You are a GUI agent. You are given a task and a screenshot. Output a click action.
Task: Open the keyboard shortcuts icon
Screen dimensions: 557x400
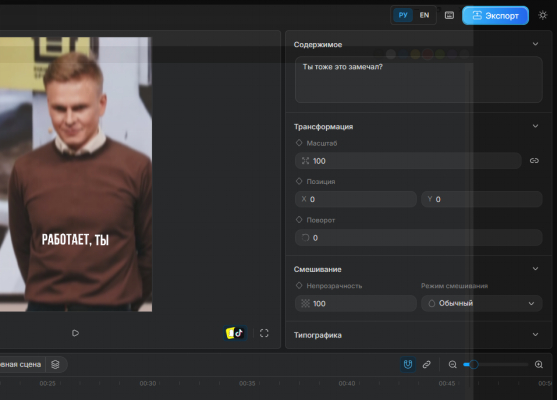(449, 15)
